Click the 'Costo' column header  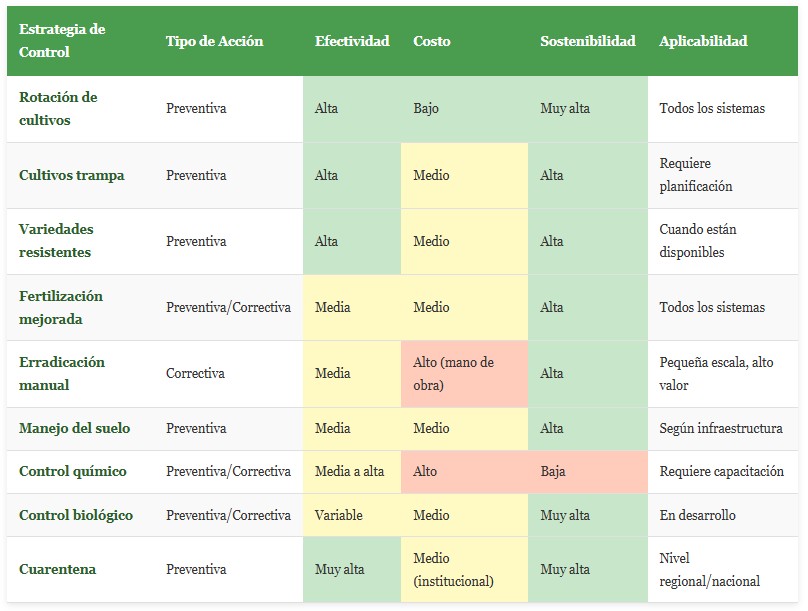(432, 41)
